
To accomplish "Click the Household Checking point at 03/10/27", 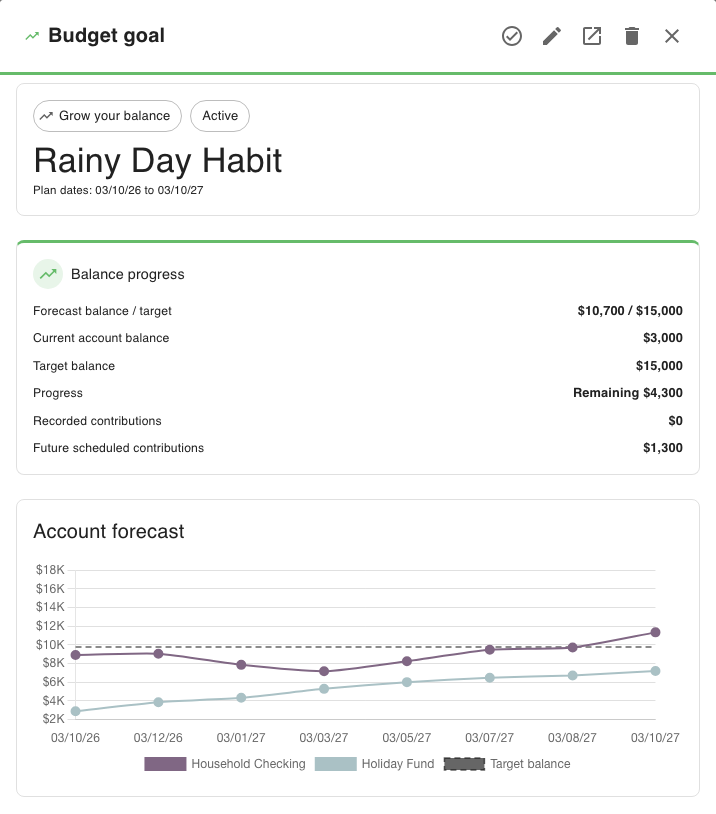I will 655,632.
